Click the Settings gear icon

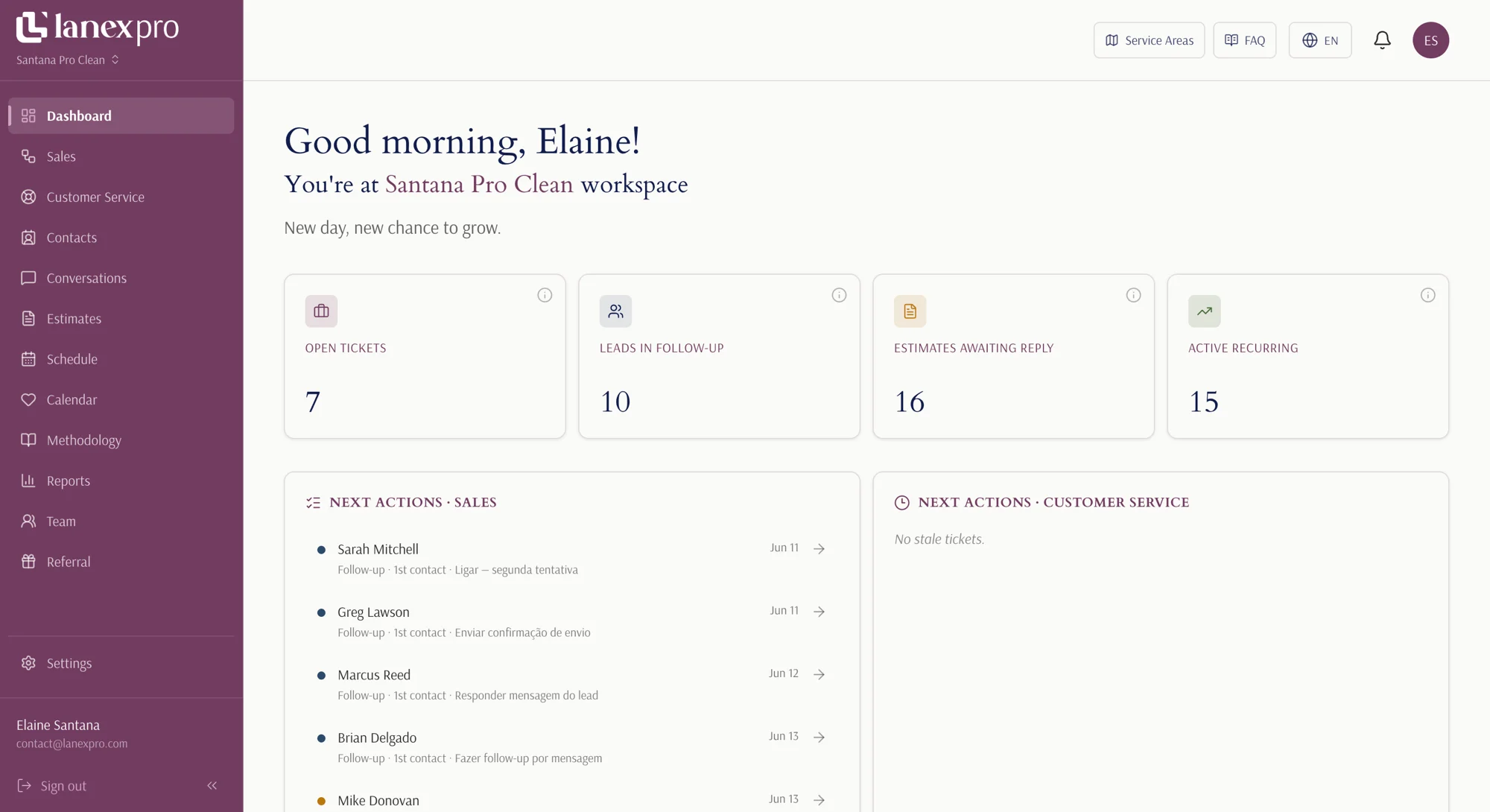(x=28, y=663)
